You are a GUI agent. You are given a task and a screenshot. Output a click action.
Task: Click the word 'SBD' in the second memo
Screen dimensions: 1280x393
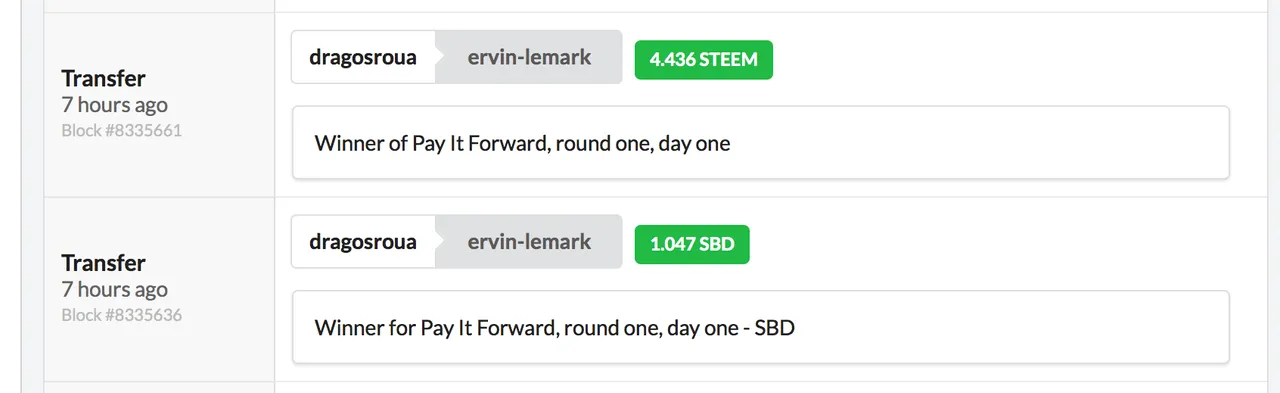[774, 327]
